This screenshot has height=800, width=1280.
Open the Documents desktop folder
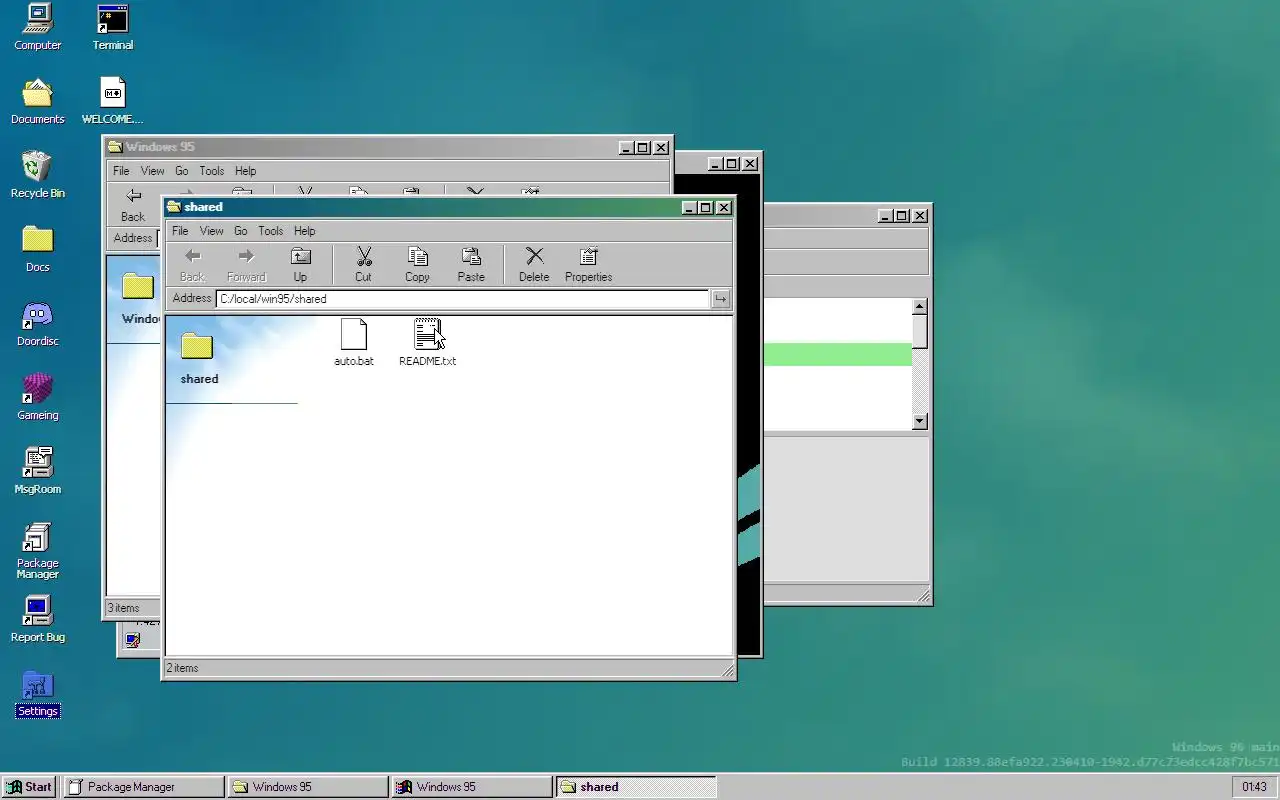click(x=37, y=101)
